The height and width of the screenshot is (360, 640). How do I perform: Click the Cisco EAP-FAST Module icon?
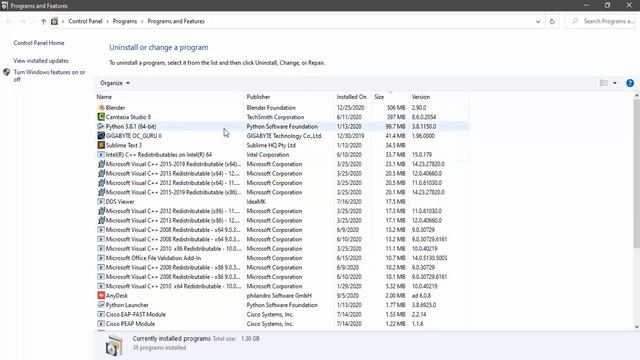[x=101, y=314]
